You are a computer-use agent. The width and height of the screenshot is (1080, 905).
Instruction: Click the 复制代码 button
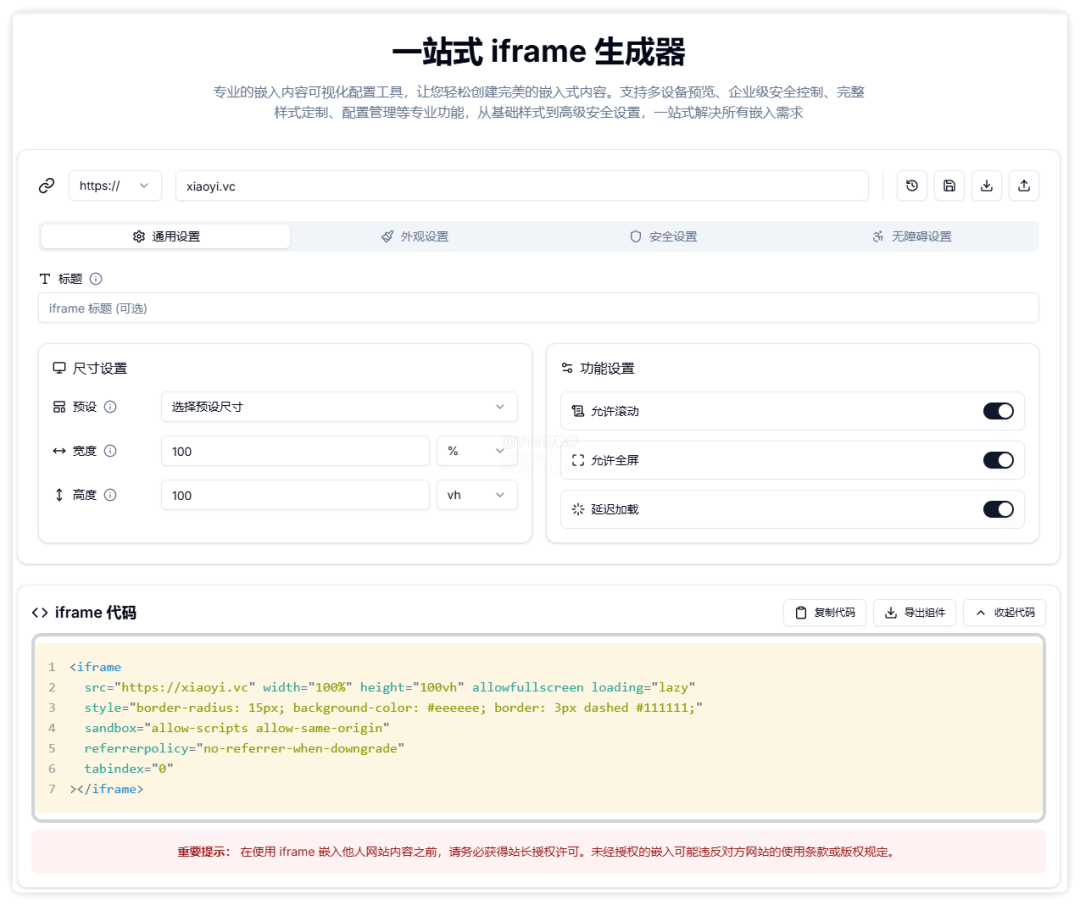point(824,613)
